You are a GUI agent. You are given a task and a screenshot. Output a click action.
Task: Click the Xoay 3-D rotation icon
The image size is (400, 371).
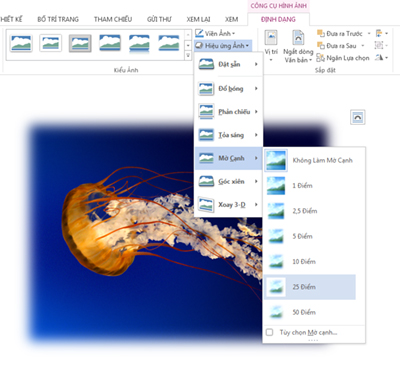tap(206, 204)
